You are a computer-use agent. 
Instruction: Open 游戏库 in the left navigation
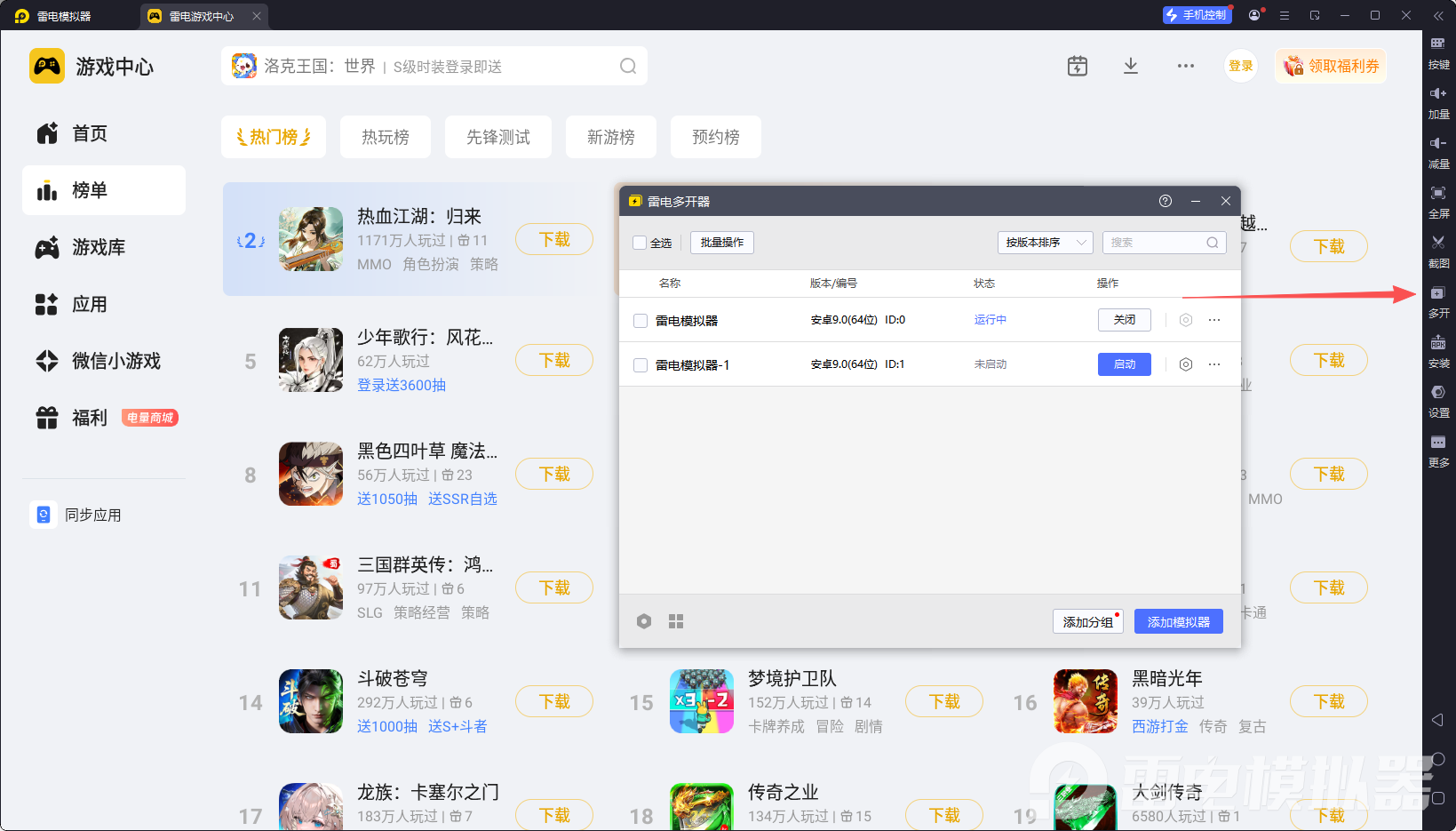coord(104,247)
